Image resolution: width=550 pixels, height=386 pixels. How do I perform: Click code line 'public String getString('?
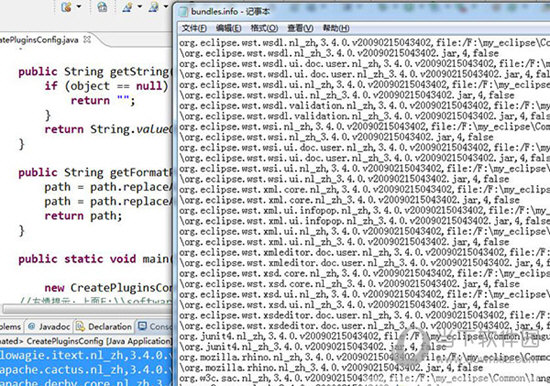[95, 72]
